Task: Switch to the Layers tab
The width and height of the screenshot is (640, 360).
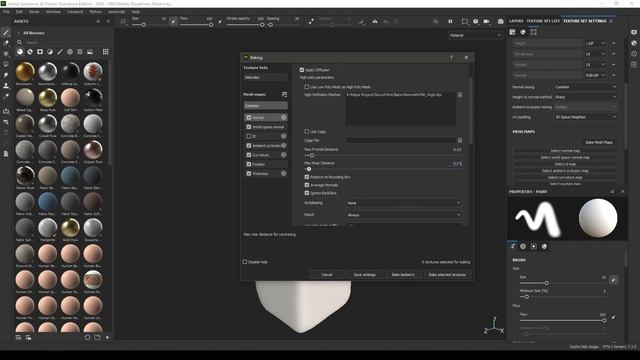Action: click(516, 21)
